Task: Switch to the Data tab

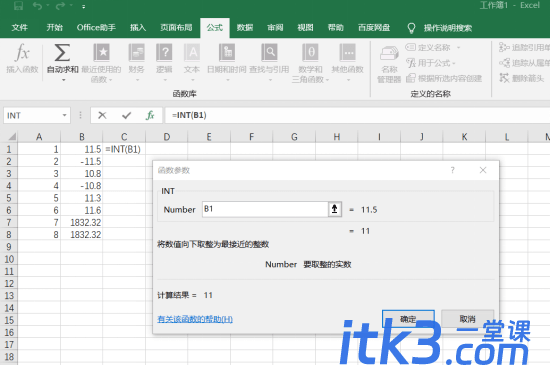Action: [x=245, y=28]
